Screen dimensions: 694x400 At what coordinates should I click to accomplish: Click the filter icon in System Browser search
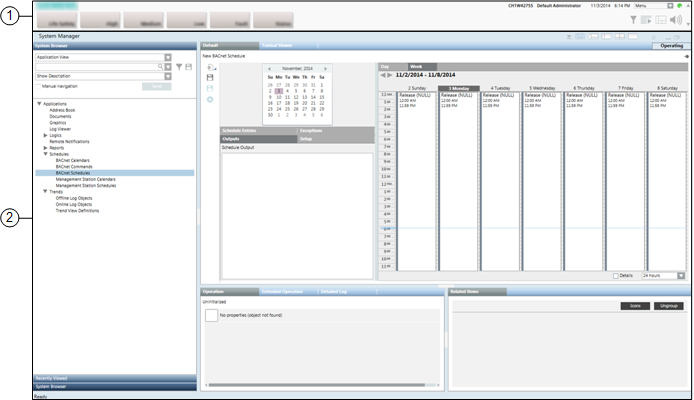[x=179, y=67]
